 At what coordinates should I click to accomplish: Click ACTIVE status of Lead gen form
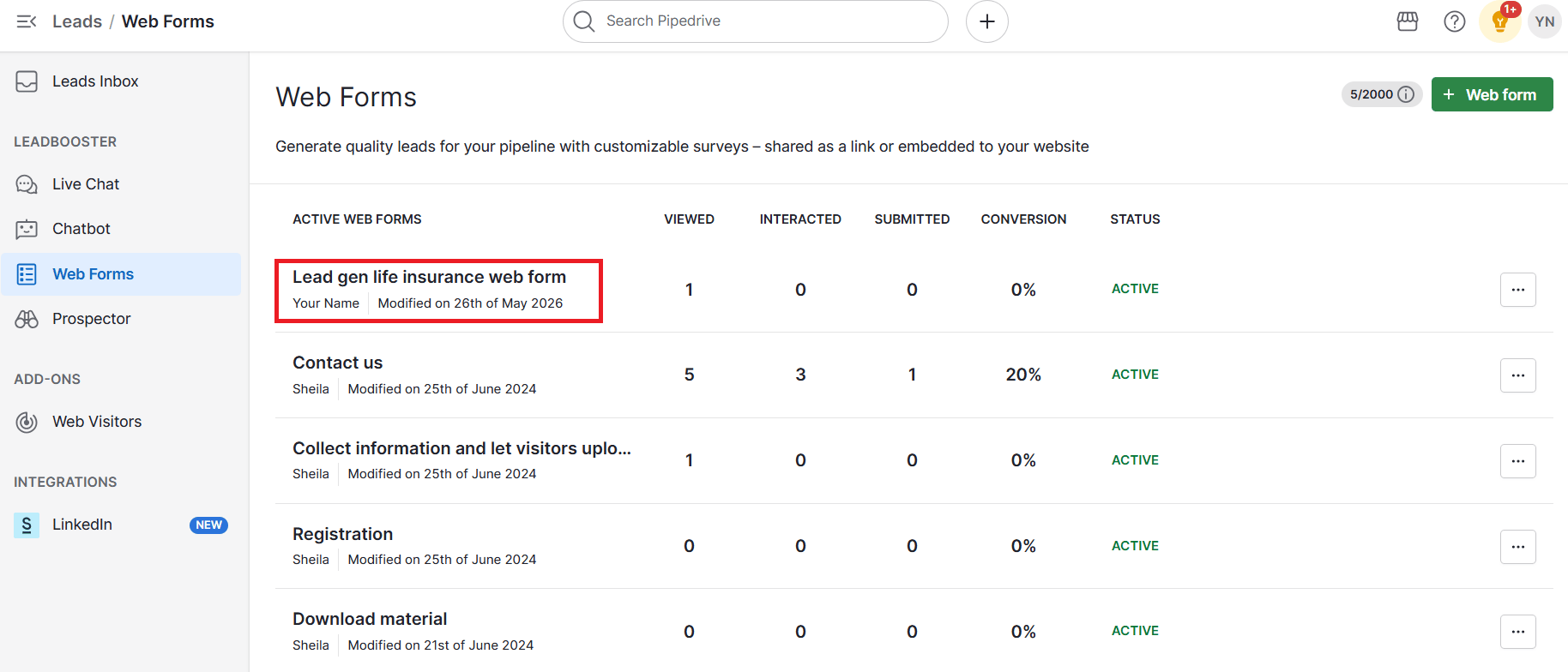1135,289
